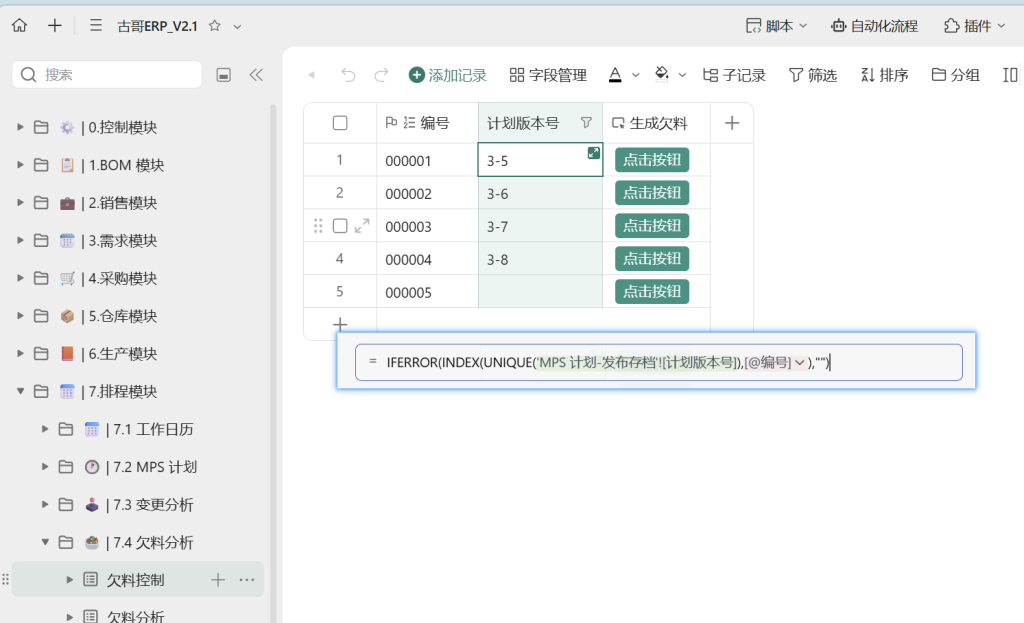This screenshot has width=1024, height=623.
Task: Open 排序 sort options
Action: pyautogui.click(x=885, y=75)
